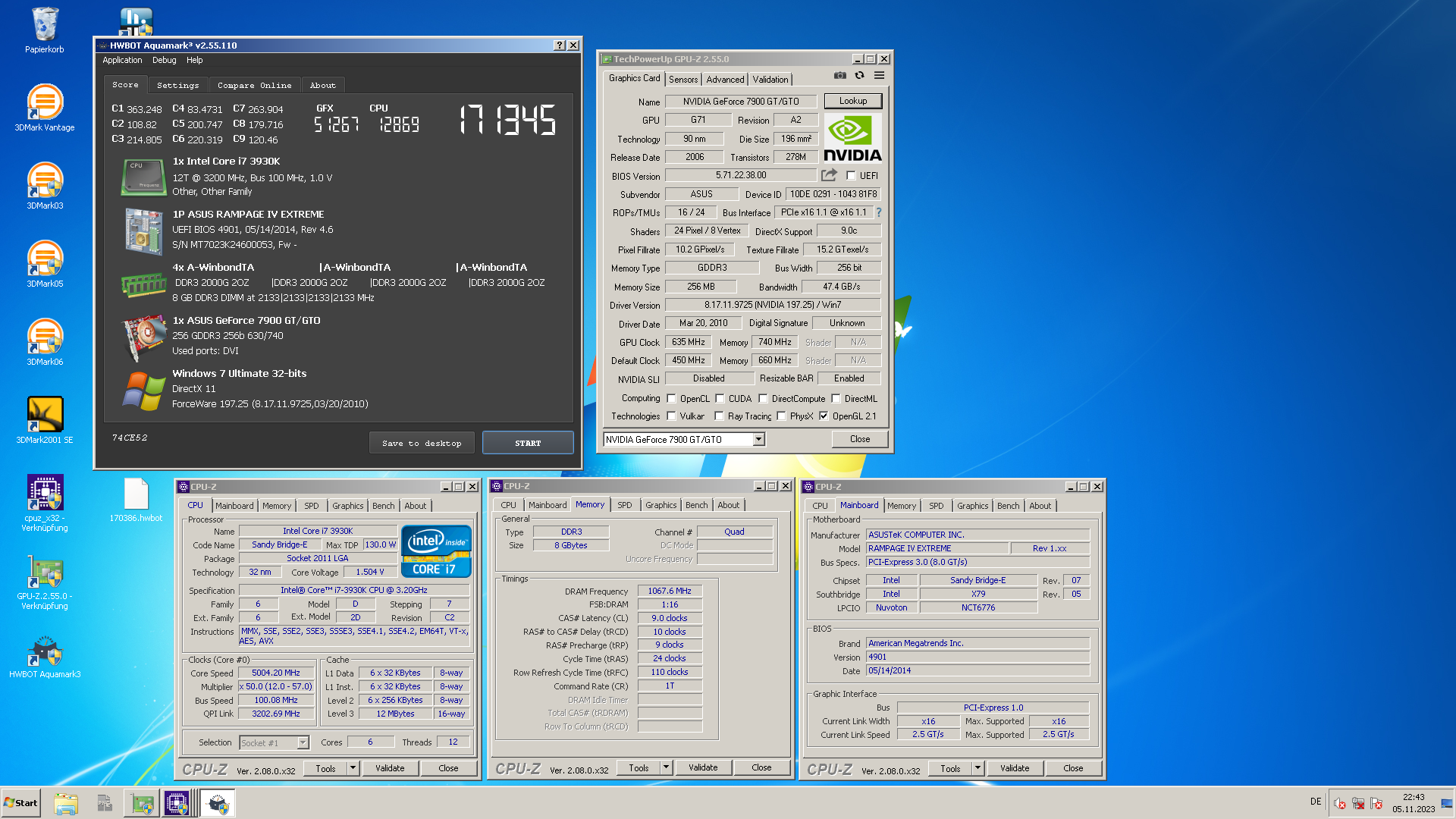The height and width of the screenshot is (819, 1456).
Task: Toggle the OpenGL 2.1 checkbox
Action: coord(824,416)
